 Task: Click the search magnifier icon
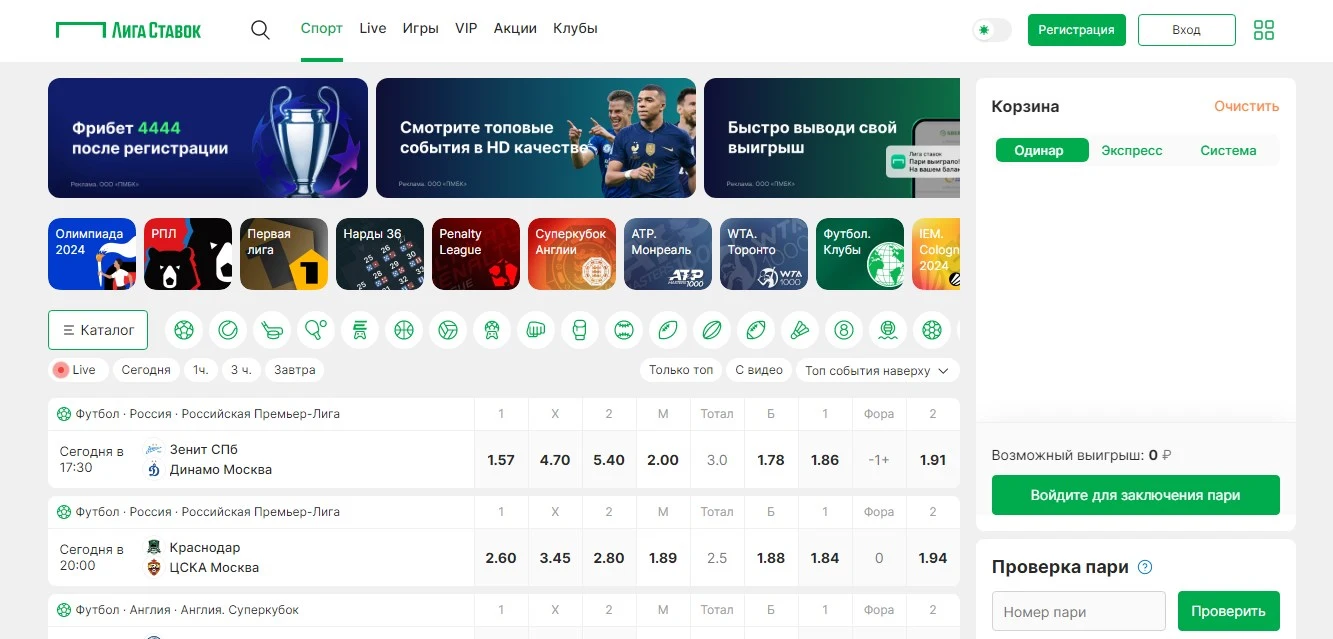point(260,30)
